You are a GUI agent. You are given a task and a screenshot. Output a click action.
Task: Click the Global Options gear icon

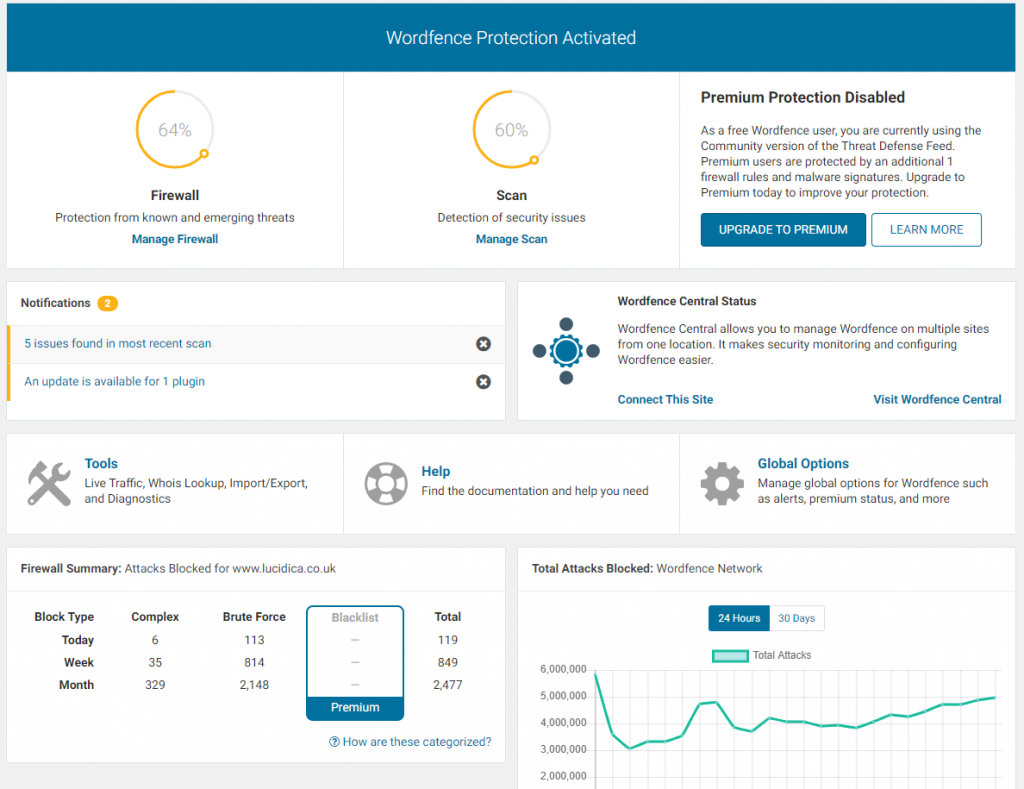coord(722,483)
